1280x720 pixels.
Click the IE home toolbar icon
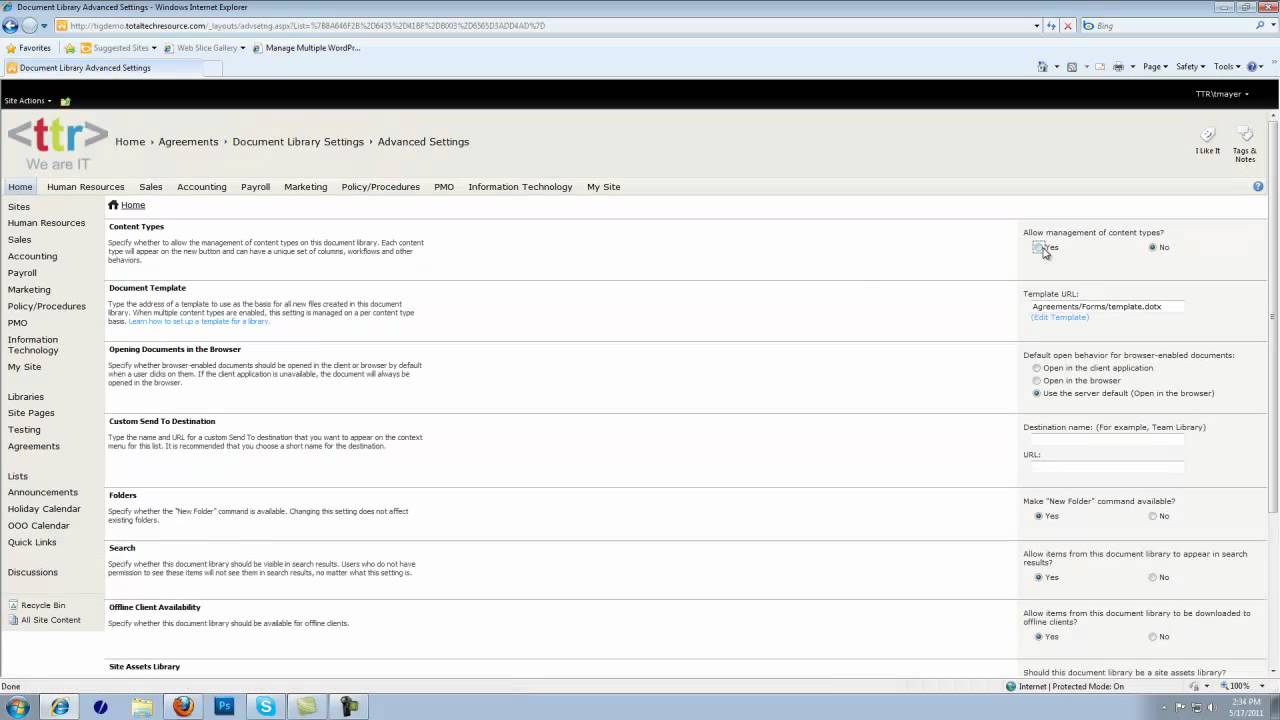[x=1043, y=67]
